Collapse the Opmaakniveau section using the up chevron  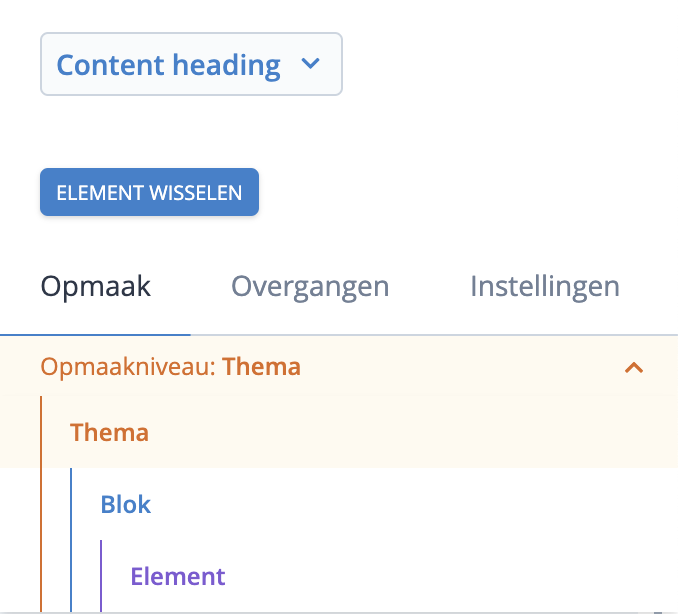[633, 368]
